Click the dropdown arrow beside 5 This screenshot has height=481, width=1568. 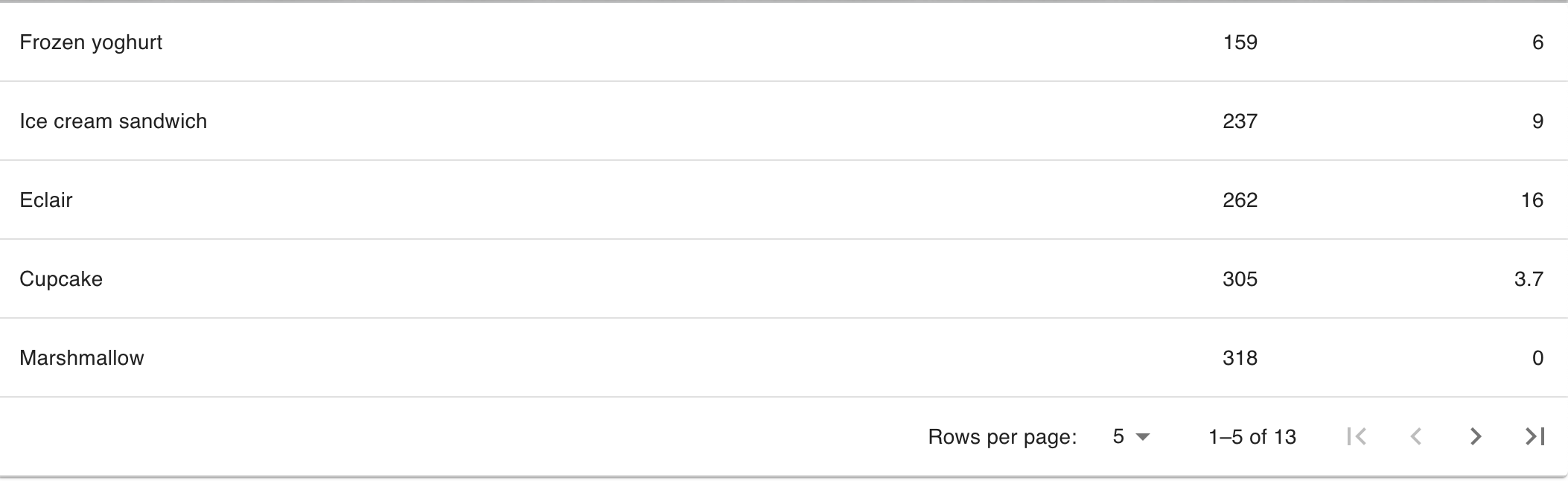tap(1143, 437)
